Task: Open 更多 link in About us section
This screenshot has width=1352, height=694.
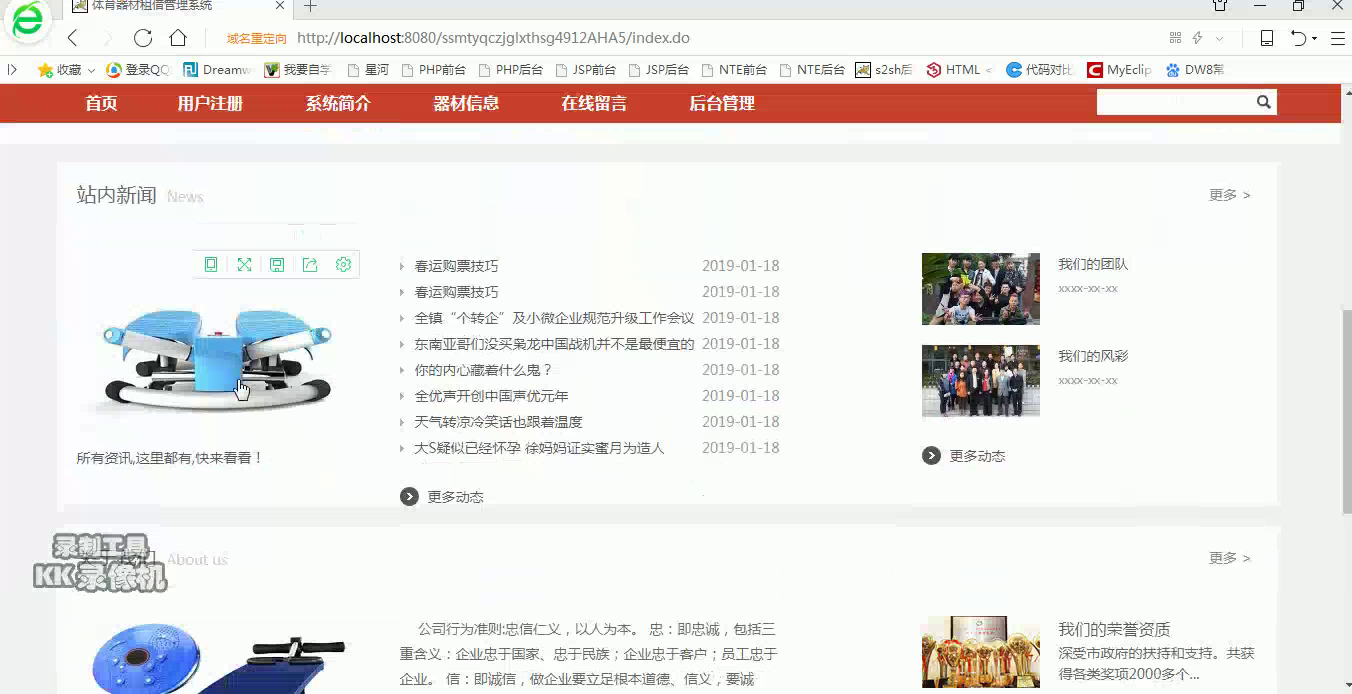Action: [1229, 558]
